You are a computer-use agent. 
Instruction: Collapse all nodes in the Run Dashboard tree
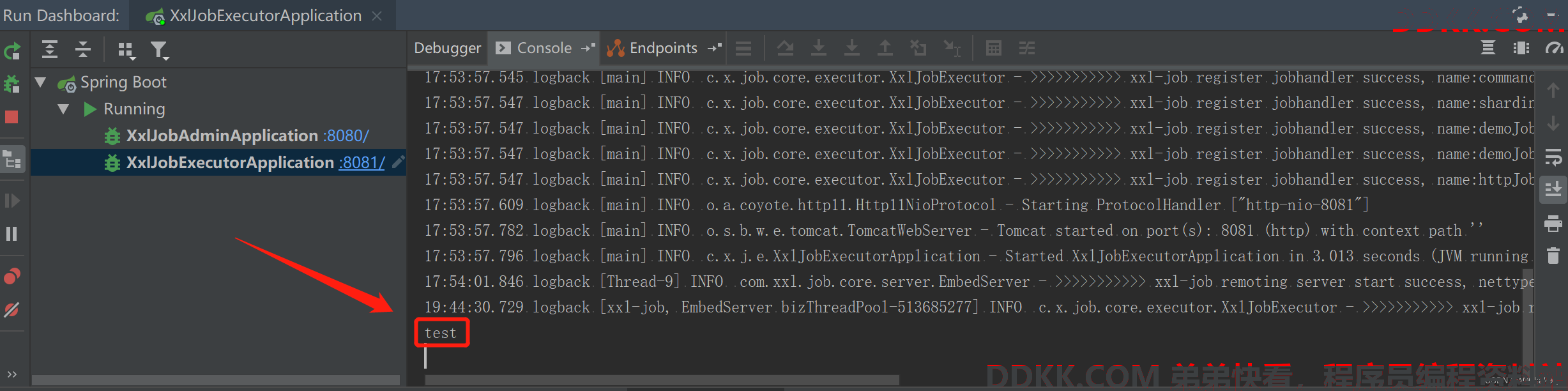coord(83,49)
